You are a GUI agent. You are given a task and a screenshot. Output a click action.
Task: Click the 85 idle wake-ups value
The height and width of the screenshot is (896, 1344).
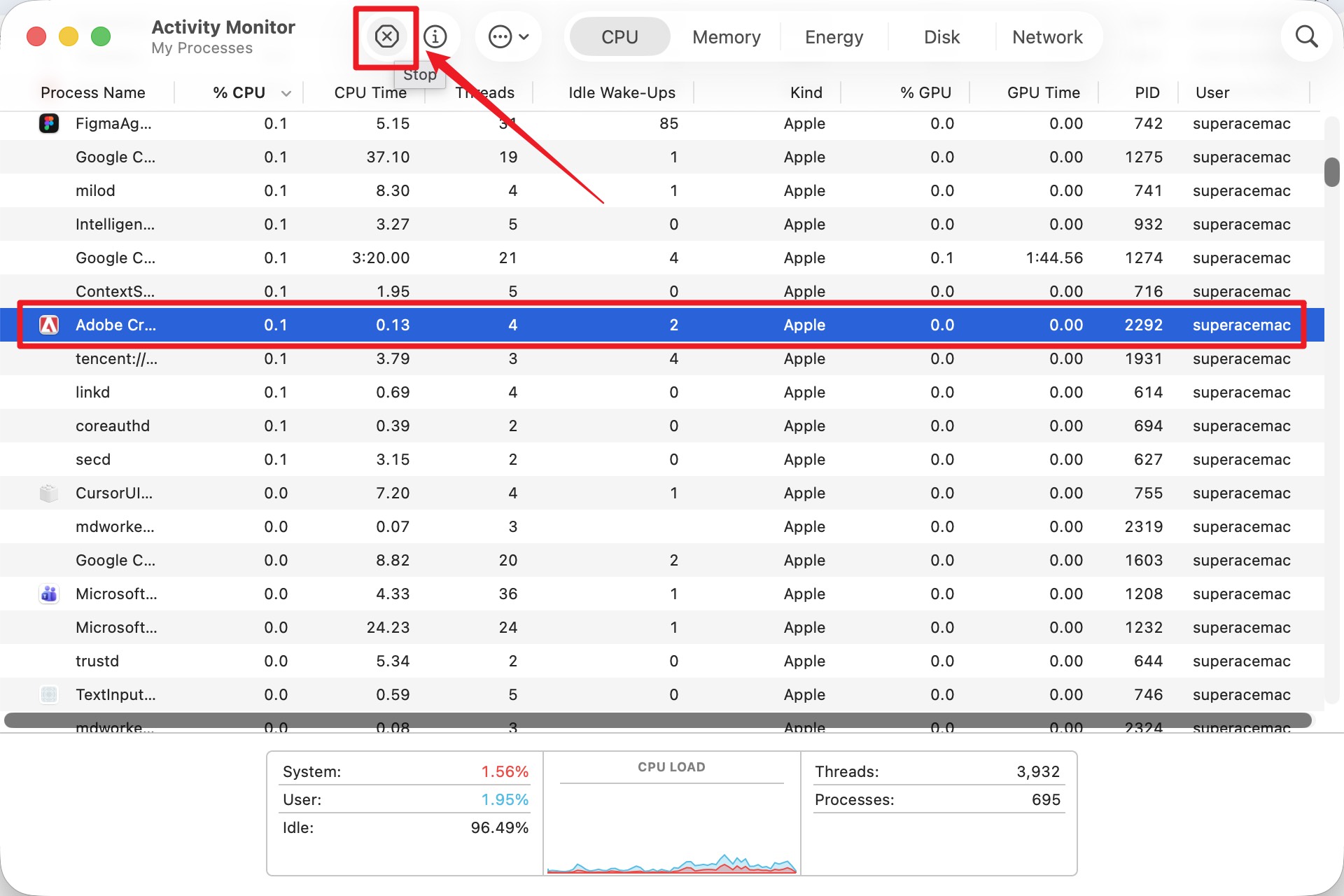click(x=668, y=123)
